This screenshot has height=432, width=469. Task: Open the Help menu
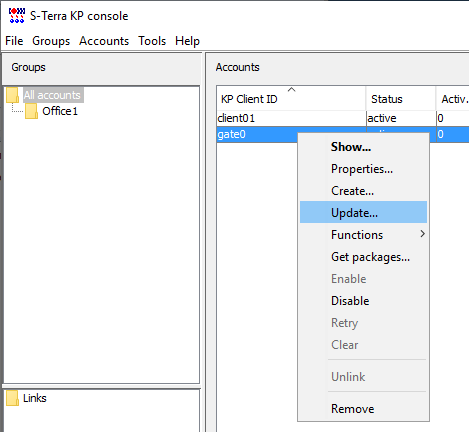(187, 41)
